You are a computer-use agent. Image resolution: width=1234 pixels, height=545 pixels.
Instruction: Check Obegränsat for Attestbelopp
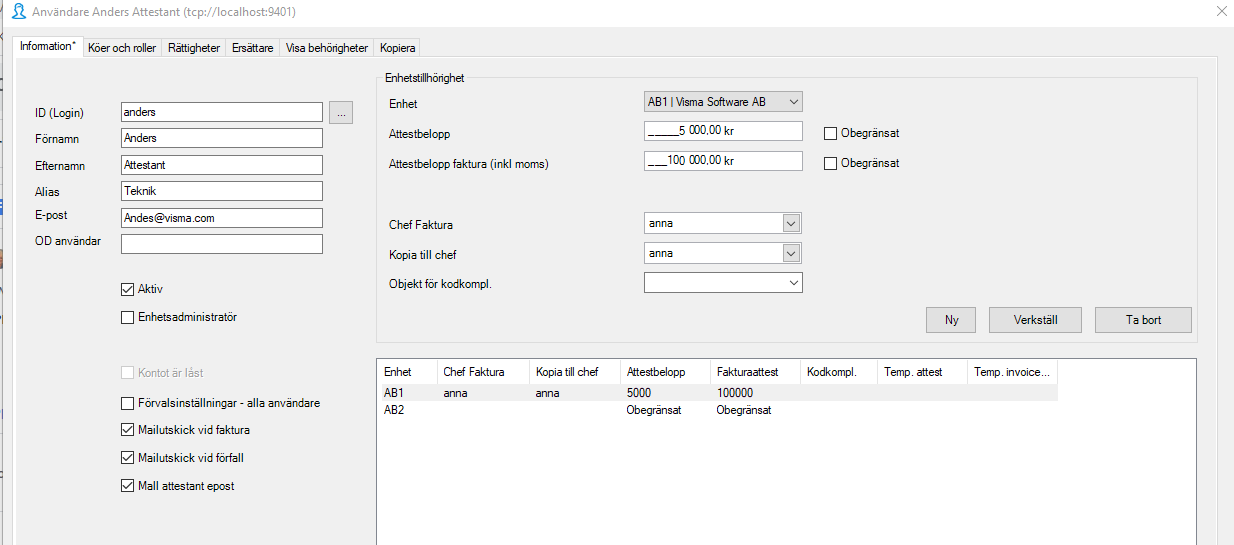(x=830, y=133)
